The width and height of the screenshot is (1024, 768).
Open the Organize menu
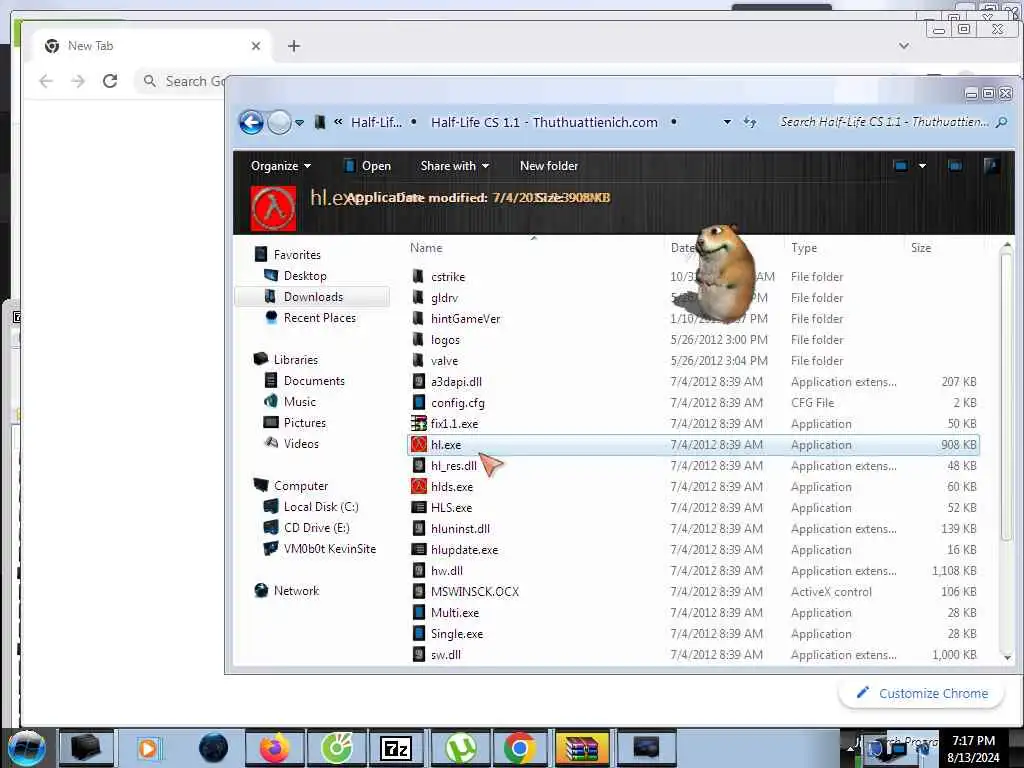tap(281, 166)
